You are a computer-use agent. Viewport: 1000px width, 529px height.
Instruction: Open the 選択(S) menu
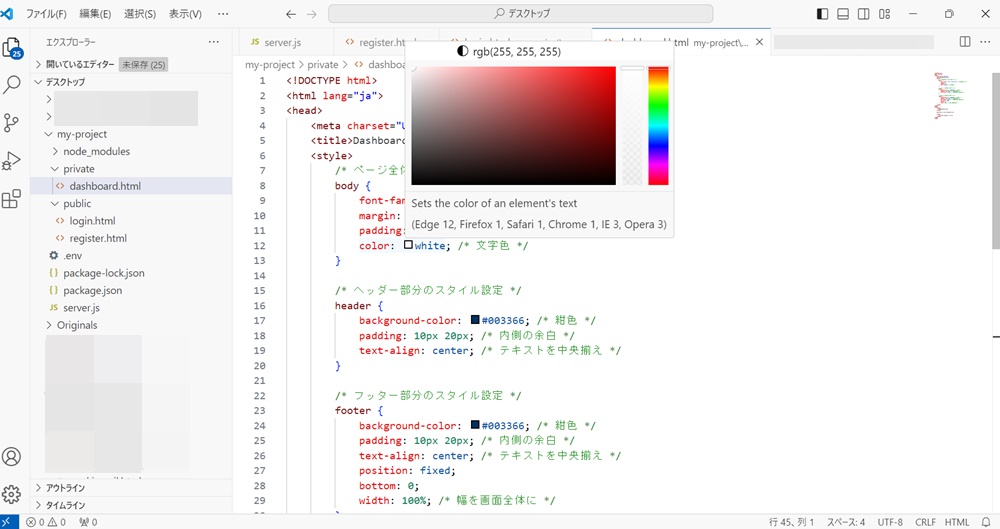click(140, 13)
